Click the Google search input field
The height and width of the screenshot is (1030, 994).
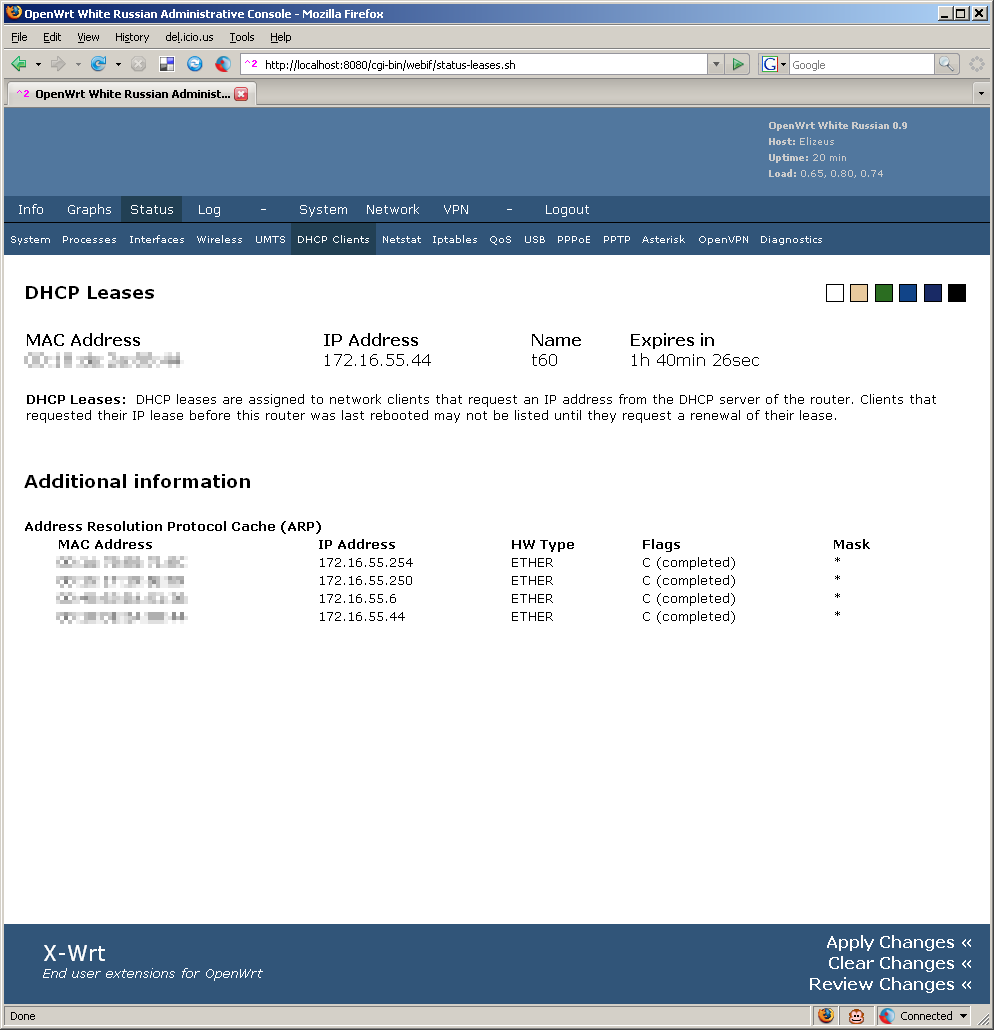(x=861, y=64)
